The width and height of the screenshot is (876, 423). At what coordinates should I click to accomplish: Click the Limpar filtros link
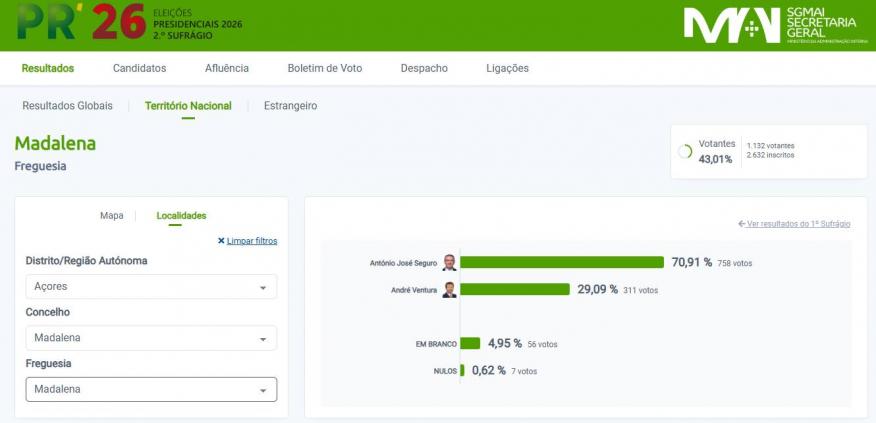pos(252,241)
